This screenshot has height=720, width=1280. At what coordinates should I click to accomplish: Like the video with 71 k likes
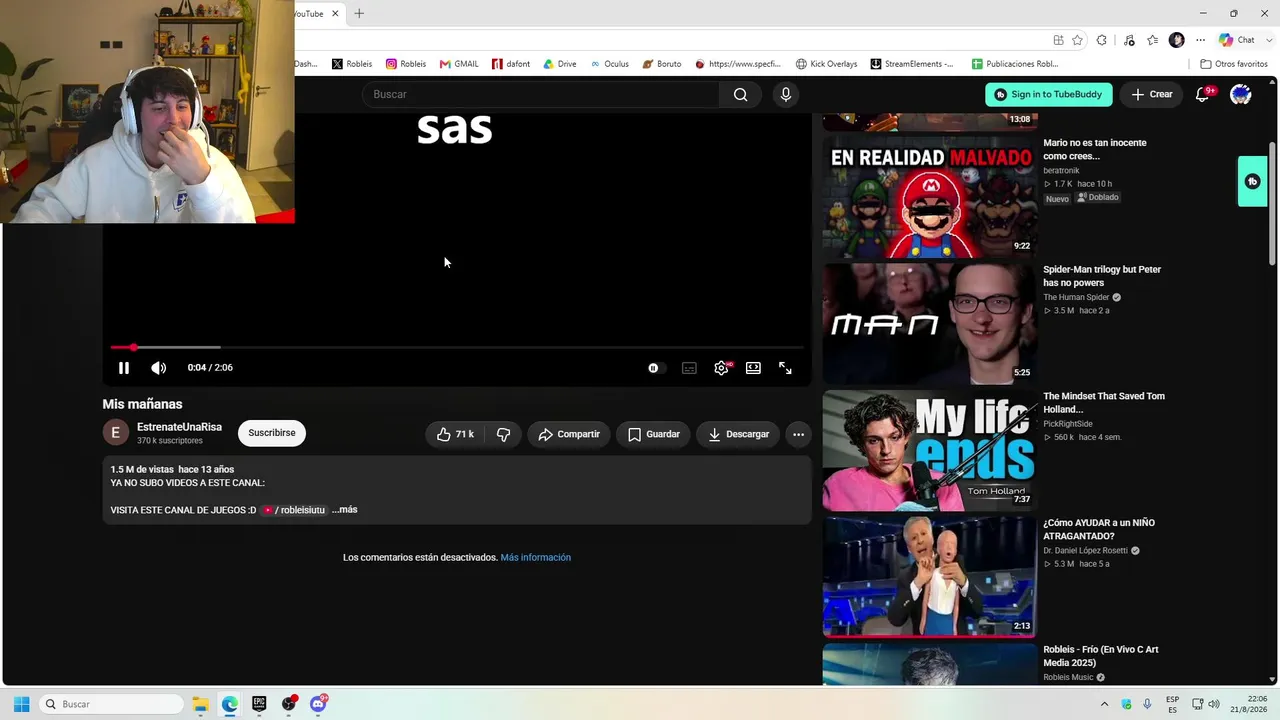coord(455,434)
